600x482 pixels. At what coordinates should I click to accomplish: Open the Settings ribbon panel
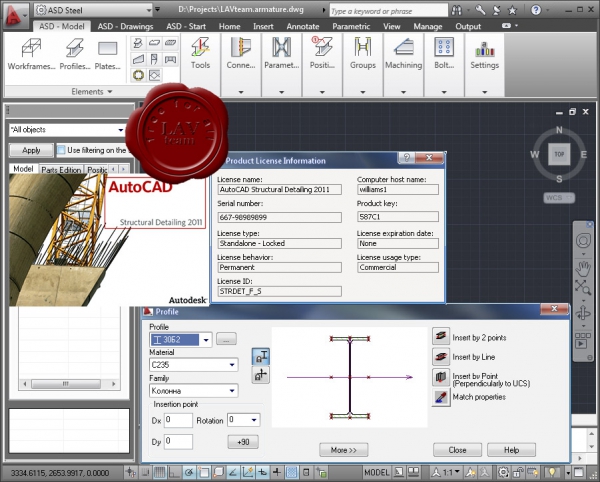(484, 64)
